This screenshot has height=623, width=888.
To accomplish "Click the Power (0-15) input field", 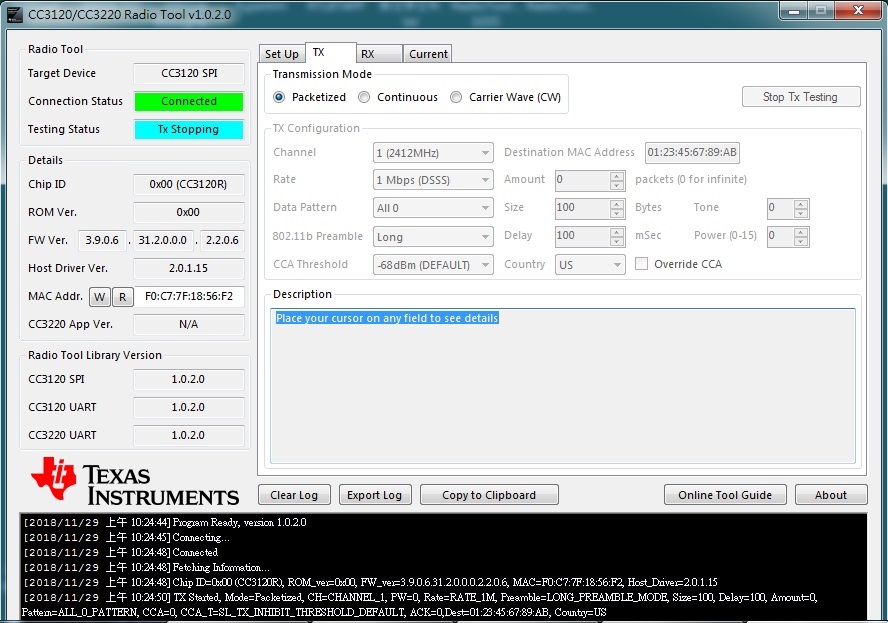I will click(x=780, y=236).
